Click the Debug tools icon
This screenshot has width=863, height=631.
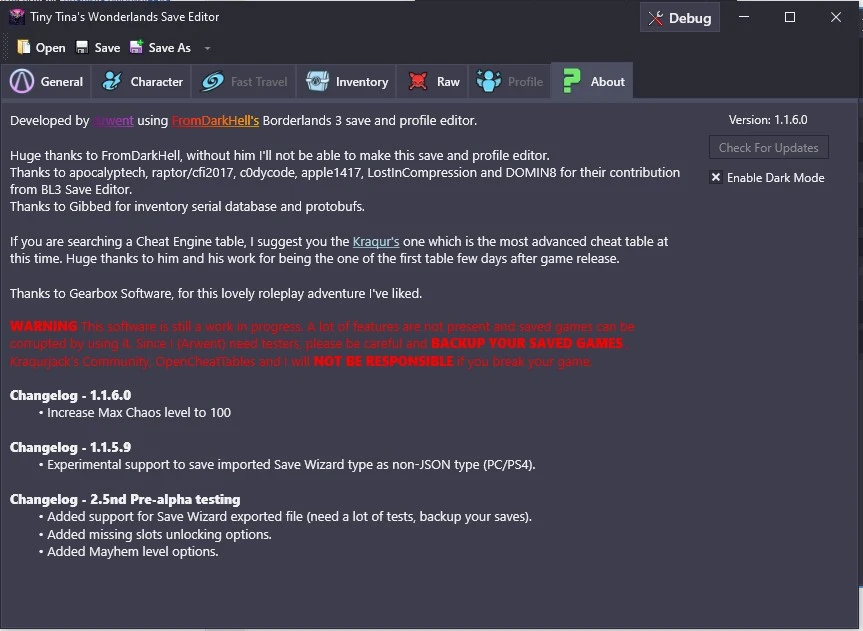[656, 18]
